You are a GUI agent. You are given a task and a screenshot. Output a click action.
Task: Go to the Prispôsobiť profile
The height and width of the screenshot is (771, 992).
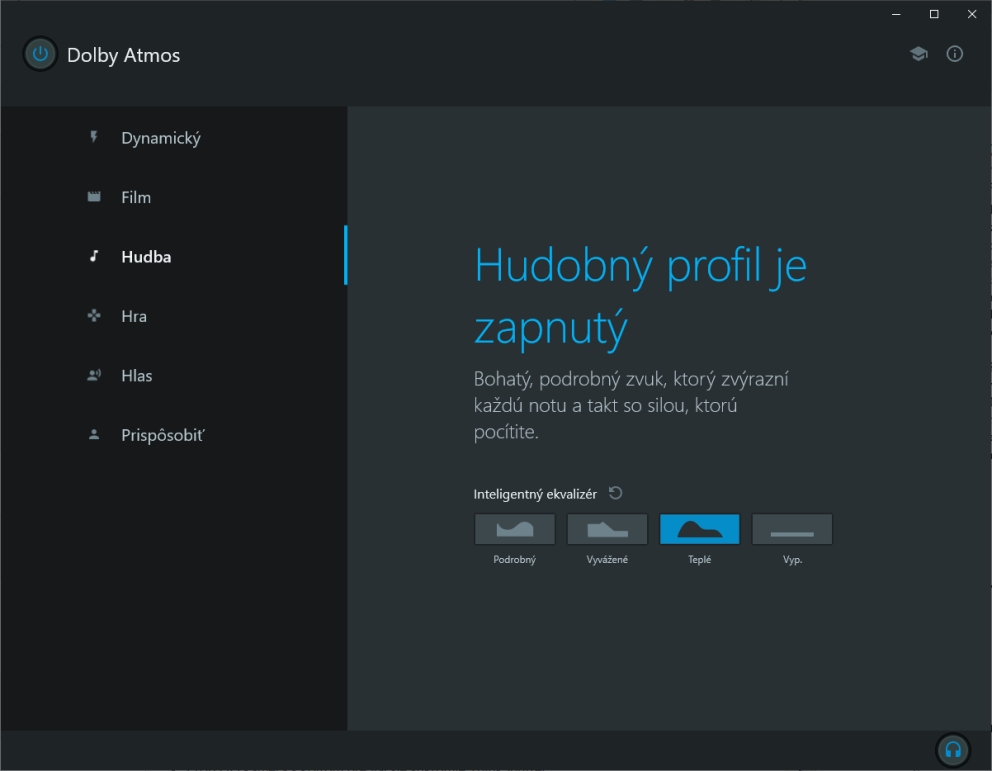pyautogui.click(x=162, y=436)
